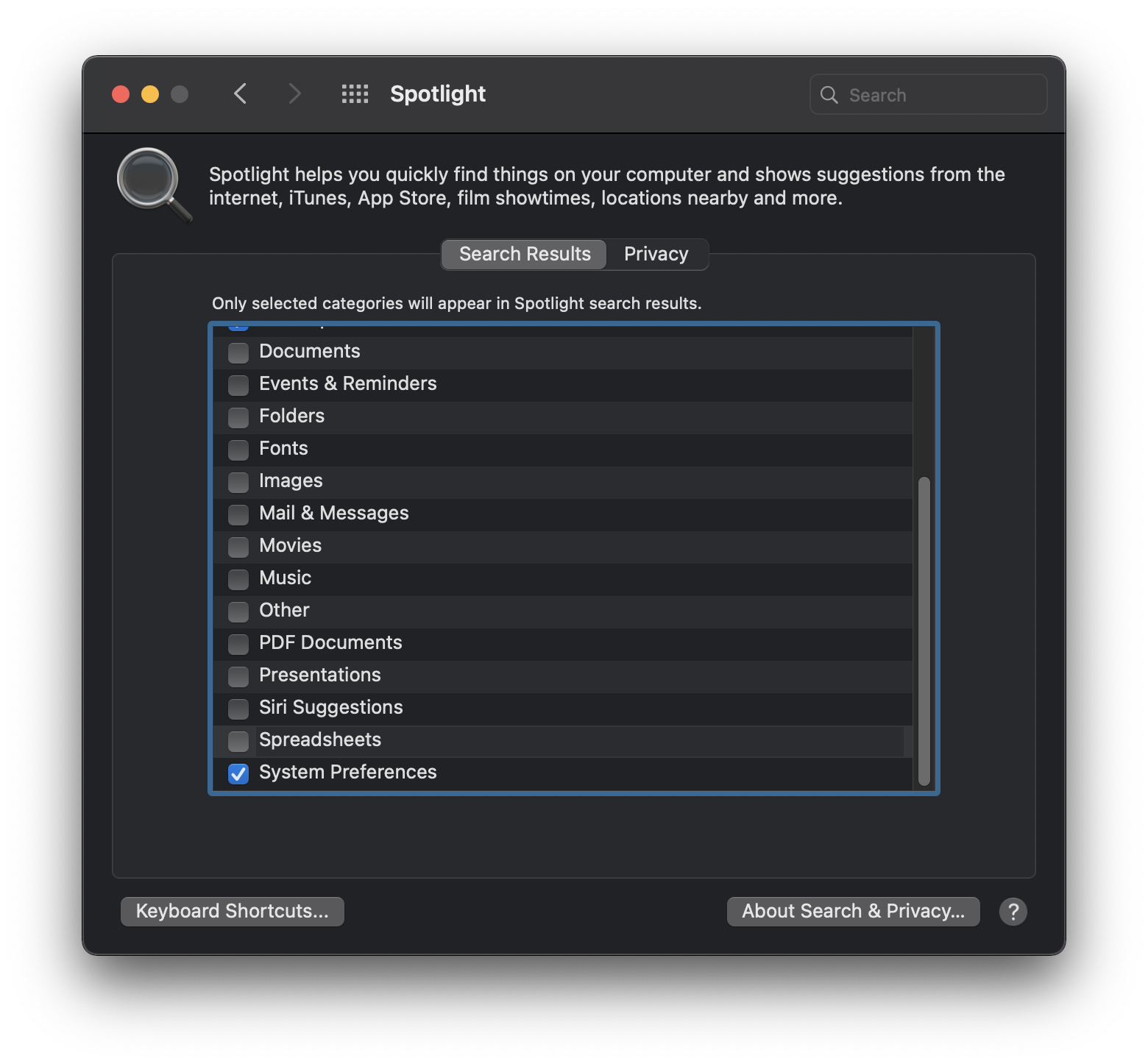1148x1064 pixels.
Task: Open About Search & Privacy... button
Action: (853, 912)
